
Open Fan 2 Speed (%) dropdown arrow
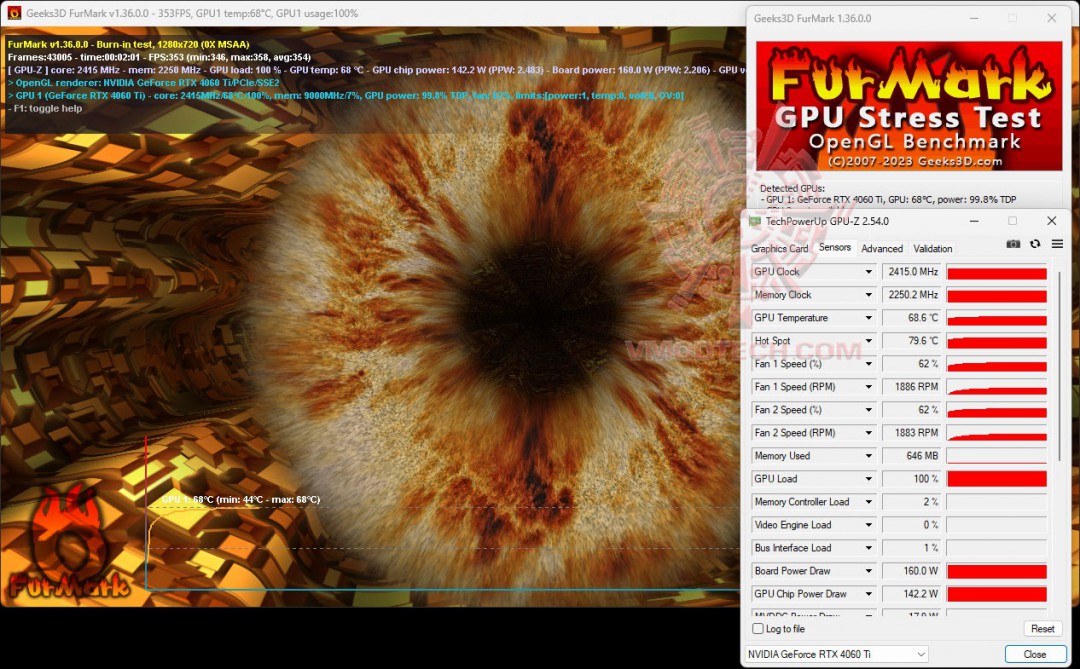pos(869,410)
